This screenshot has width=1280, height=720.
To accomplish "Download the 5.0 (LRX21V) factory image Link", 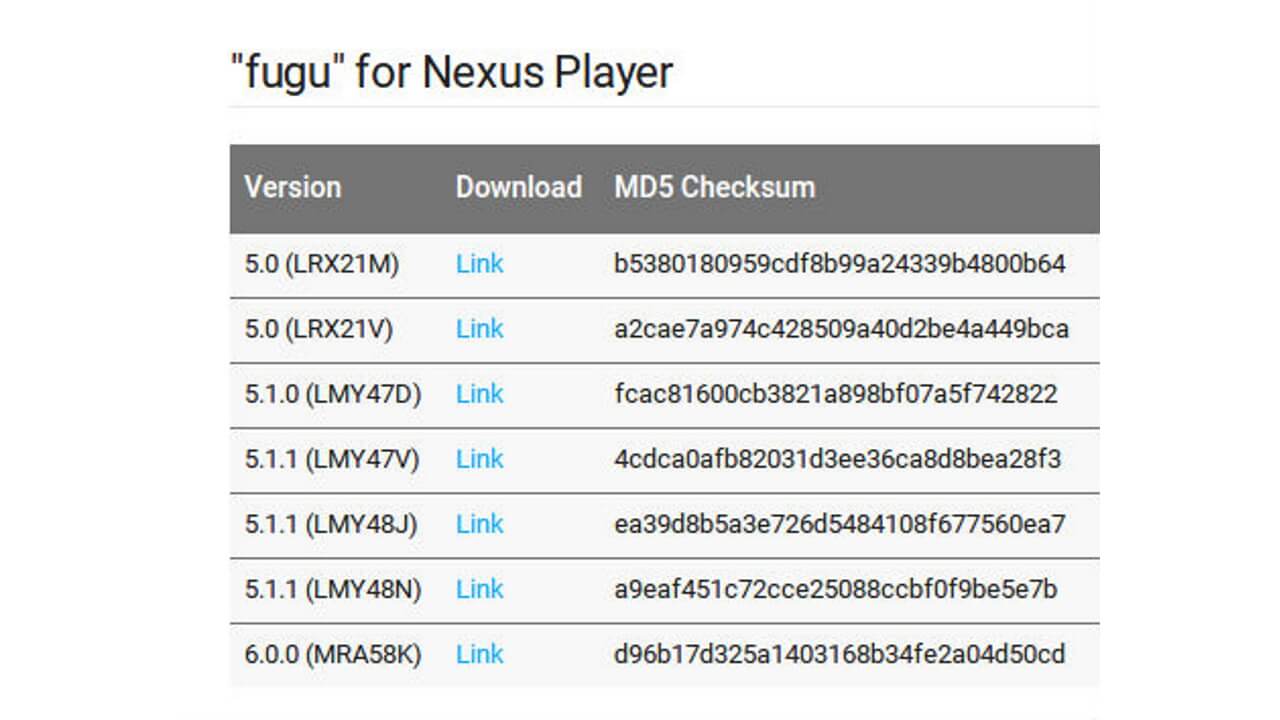I will pyautogui.click(x=480, y=329).
